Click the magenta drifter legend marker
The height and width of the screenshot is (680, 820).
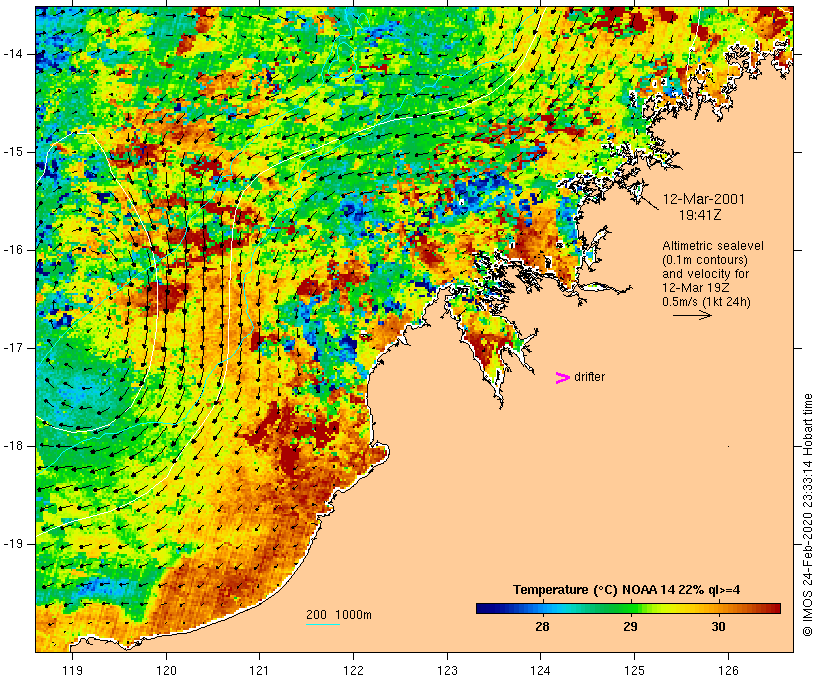(x=562, y=378)
